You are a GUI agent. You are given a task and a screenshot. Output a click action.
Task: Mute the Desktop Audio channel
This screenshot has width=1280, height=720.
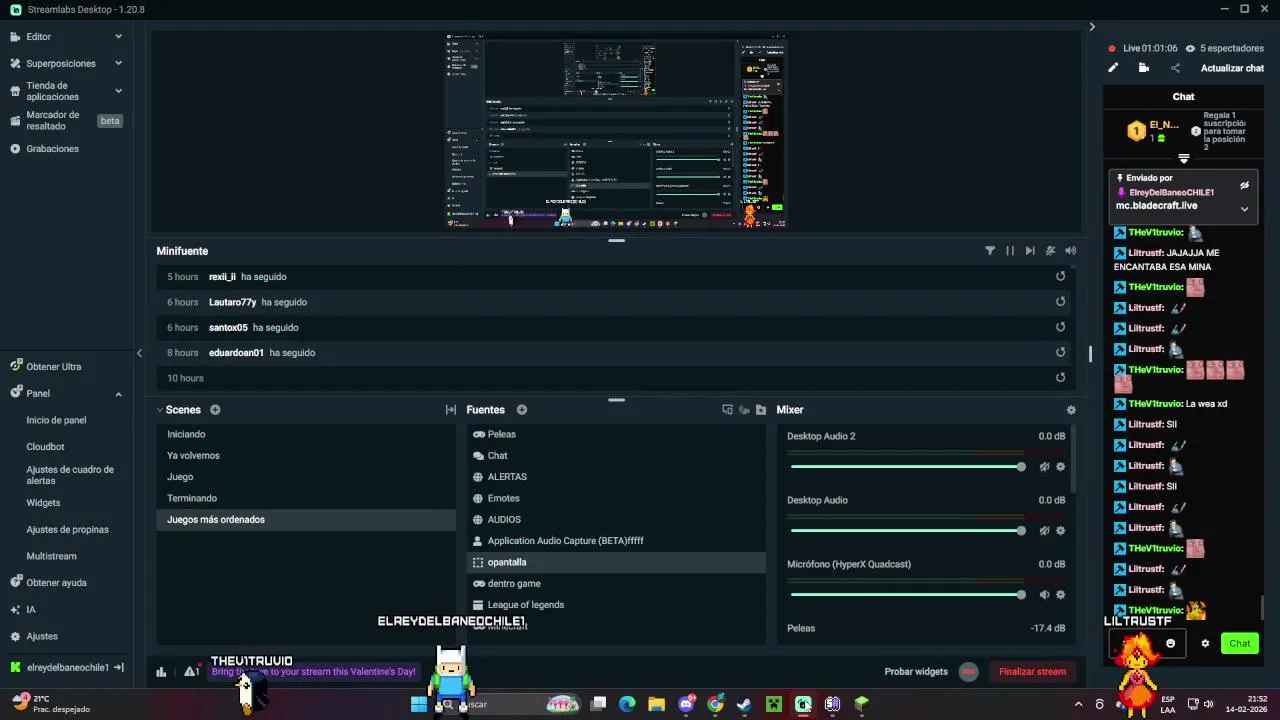pos(1044,531)
